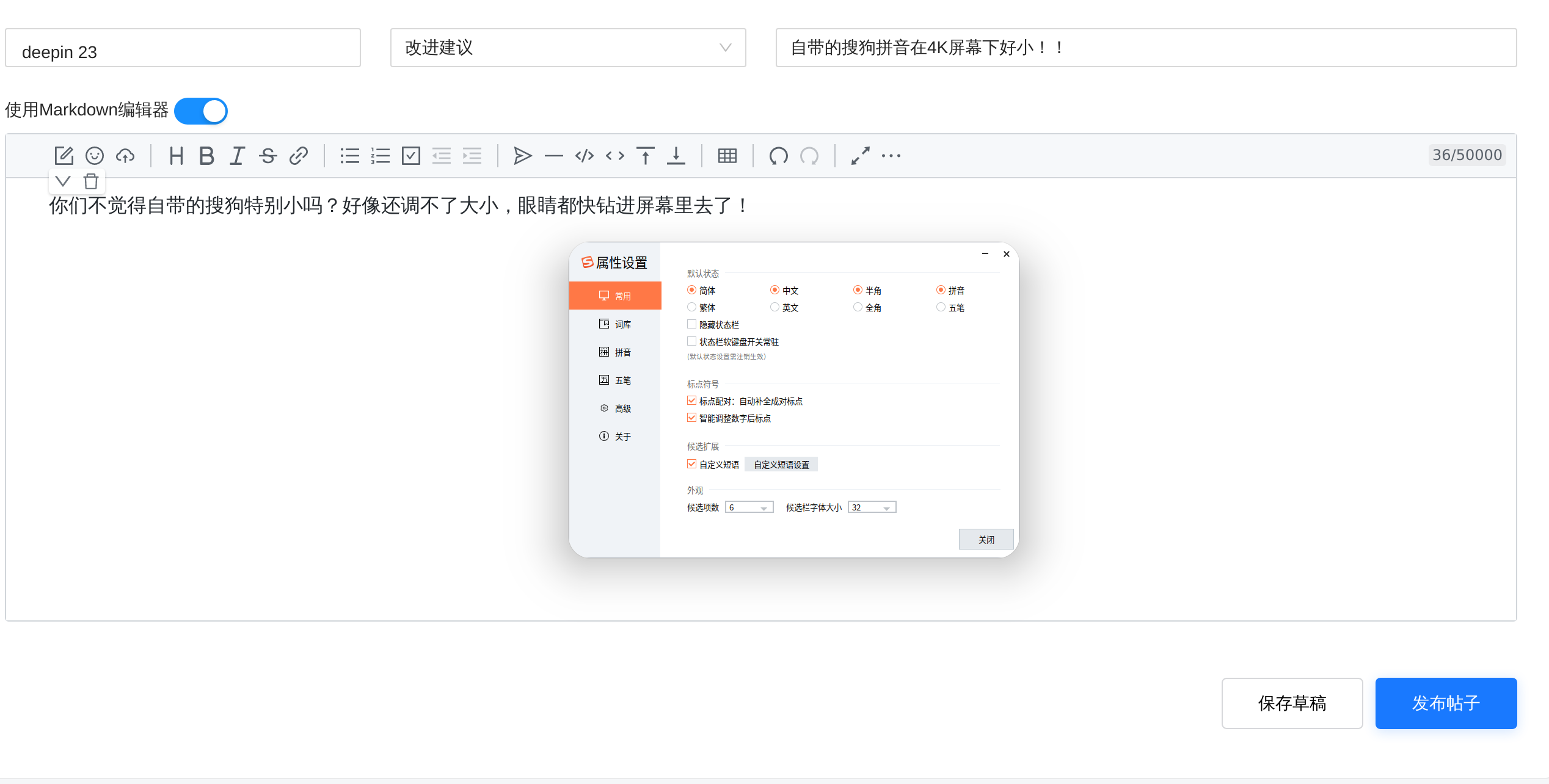1549x784 pixels.
Task: Insert a code block
Action: click(585, 156)
